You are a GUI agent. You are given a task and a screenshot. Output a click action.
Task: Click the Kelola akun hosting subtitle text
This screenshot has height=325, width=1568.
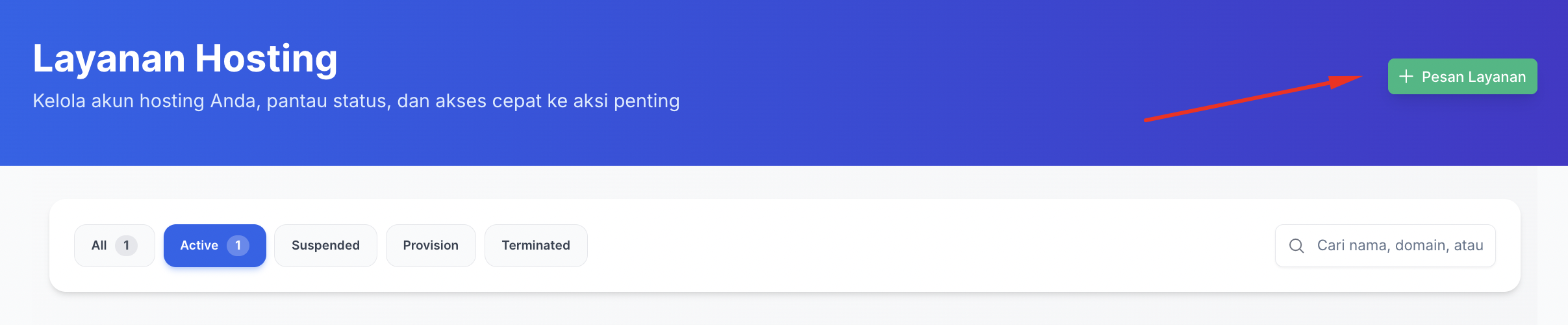(356, 101)
